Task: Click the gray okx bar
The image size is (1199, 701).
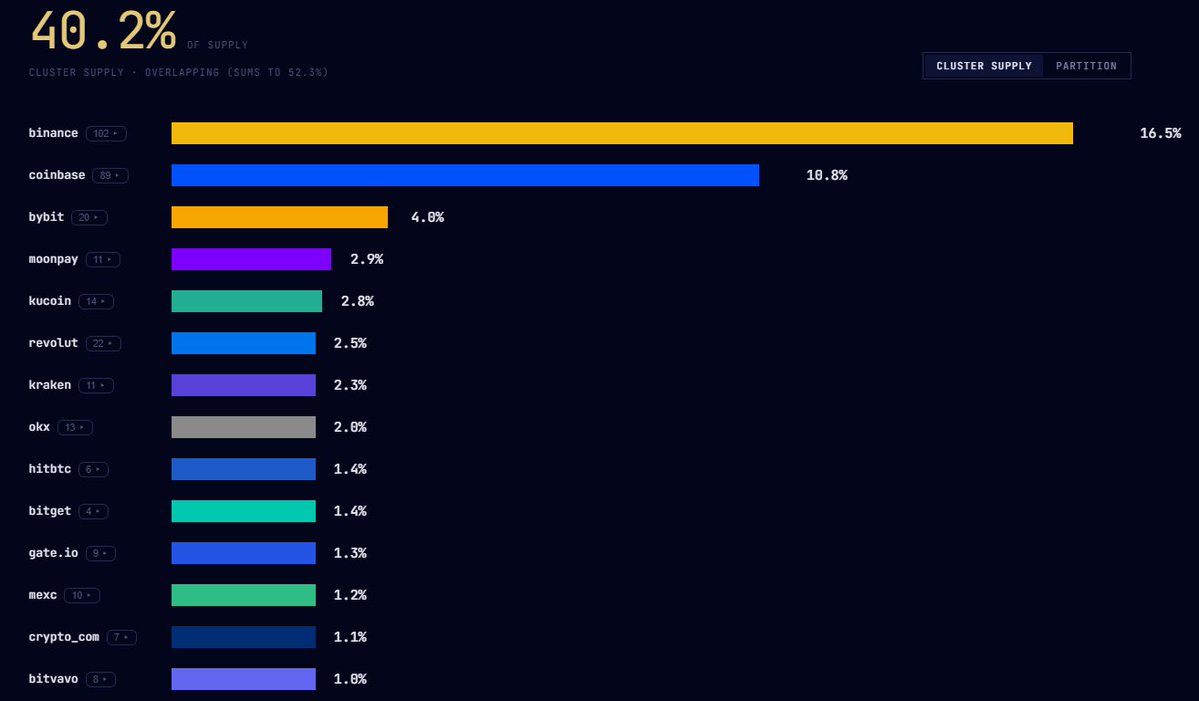Action: [x=243, y=427]
